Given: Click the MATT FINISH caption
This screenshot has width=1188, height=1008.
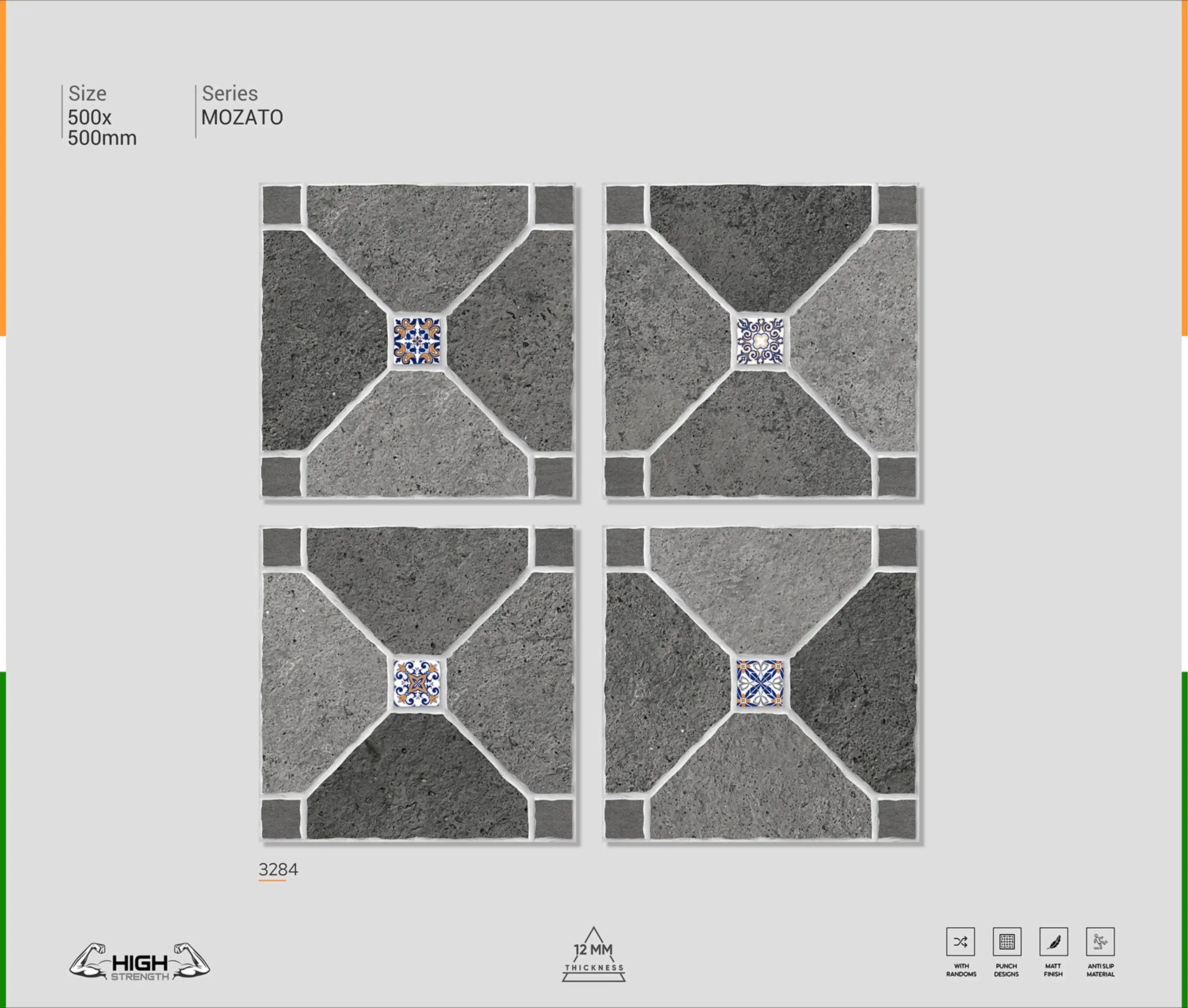Looking at the screenshot, I should [x=1053, y=970].
